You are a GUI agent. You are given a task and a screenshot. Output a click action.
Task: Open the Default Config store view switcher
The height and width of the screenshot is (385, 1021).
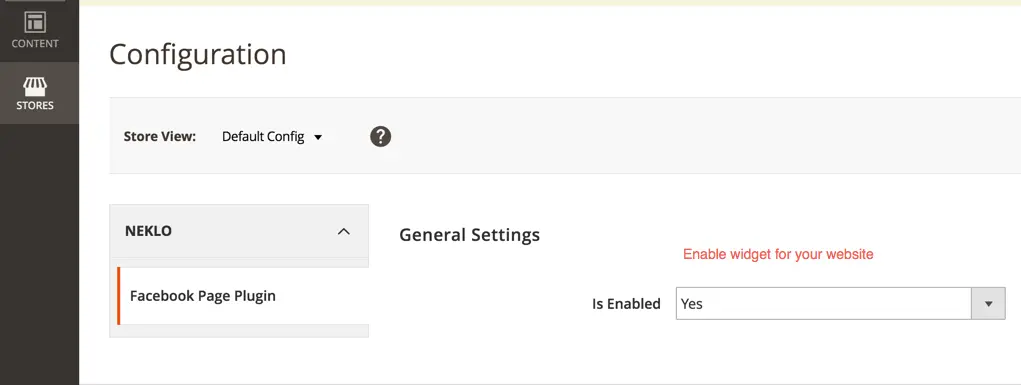coord(272,137)
